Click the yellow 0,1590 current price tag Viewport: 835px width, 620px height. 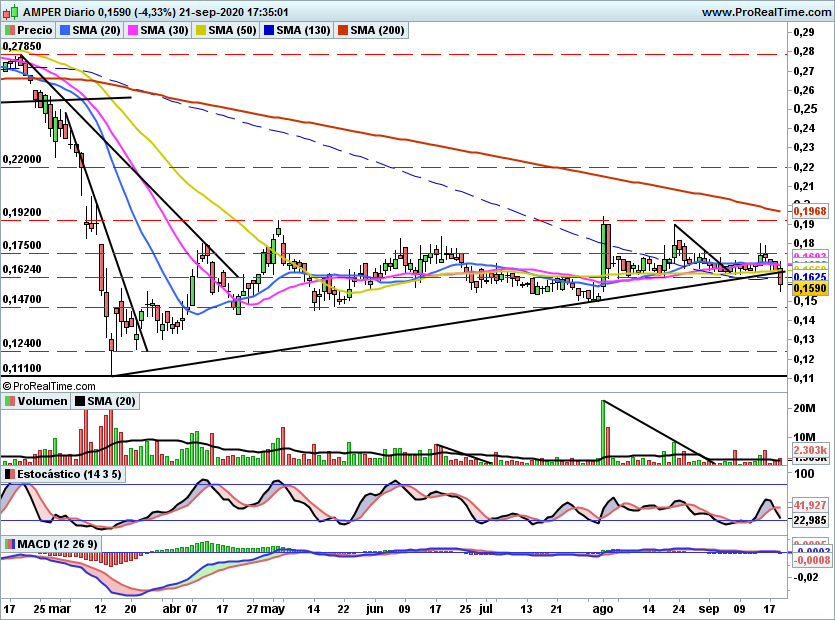810,288
